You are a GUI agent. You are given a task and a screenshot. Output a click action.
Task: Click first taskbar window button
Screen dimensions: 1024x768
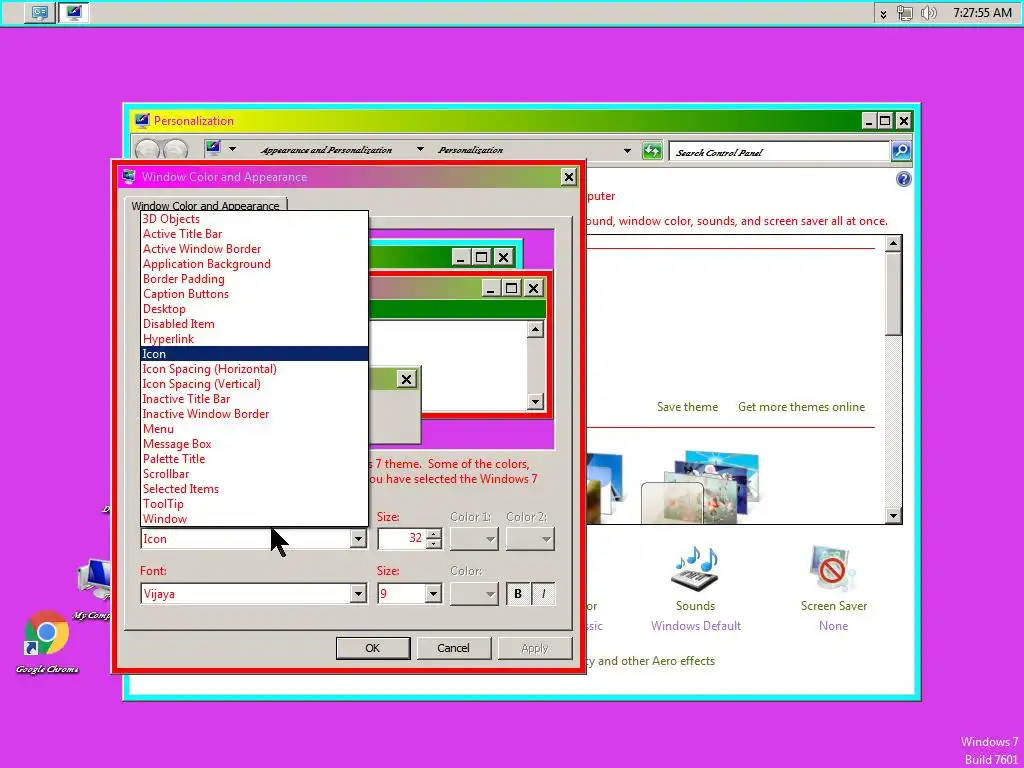pos(40,12)
